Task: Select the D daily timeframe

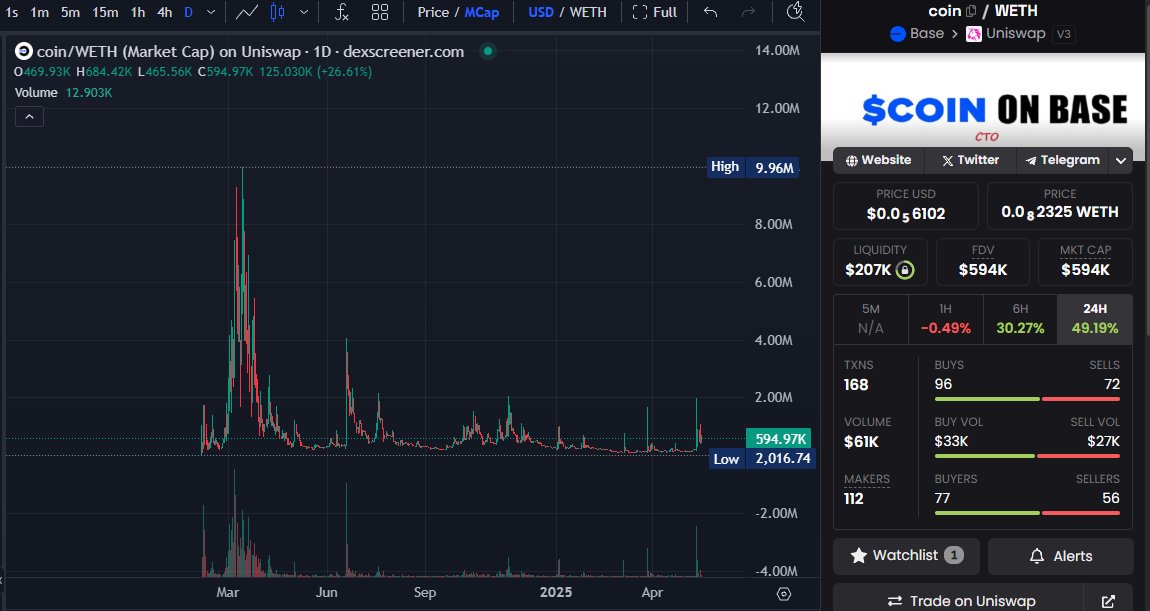Action: [x=188, y=12]
